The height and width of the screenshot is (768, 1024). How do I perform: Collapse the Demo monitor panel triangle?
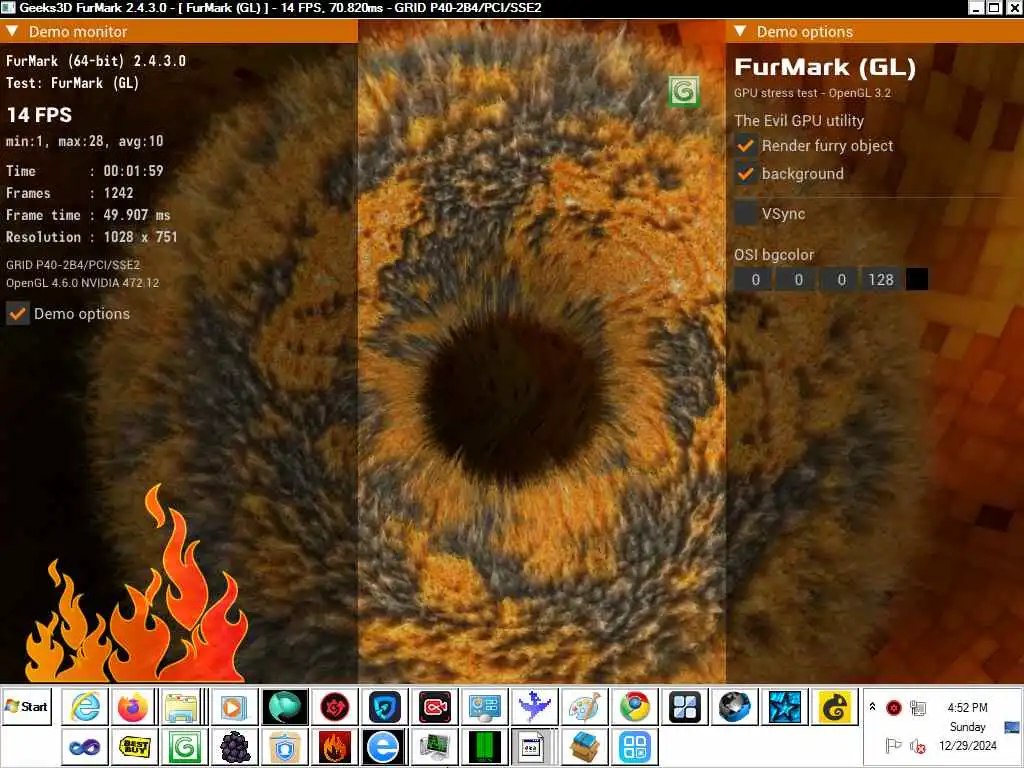[x=12, y=31]
